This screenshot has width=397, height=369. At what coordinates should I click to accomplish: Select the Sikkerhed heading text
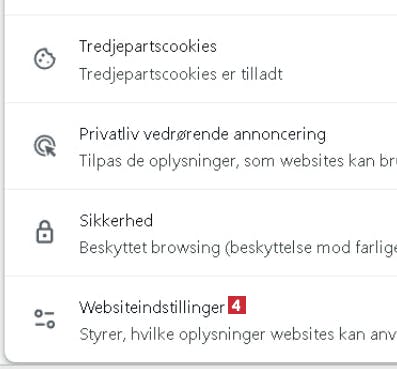tap(116, 221)
